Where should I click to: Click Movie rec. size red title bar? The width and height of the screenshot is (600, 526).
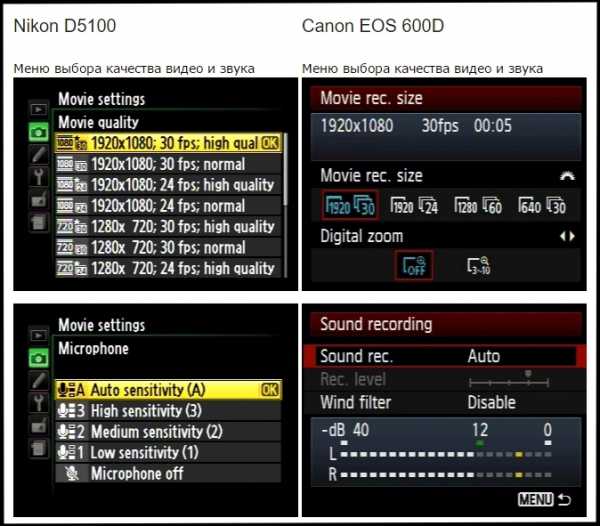click(446, 98)
